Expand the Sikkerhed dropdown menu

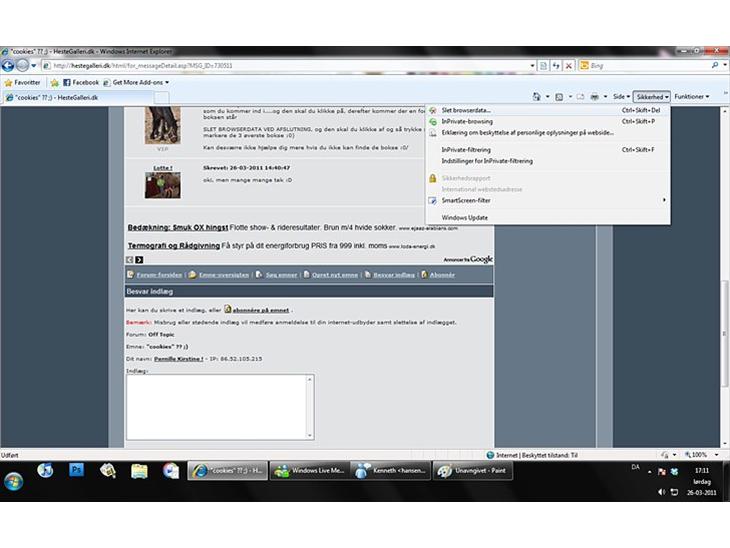[652, 97]
